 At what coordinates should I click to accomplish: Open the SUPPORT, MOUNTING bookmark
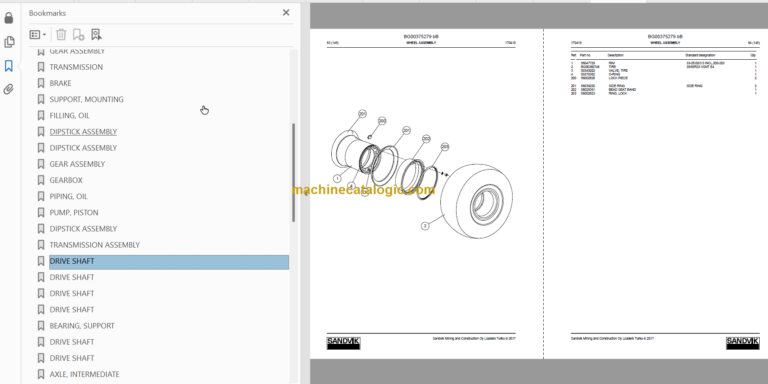[86, 99]
